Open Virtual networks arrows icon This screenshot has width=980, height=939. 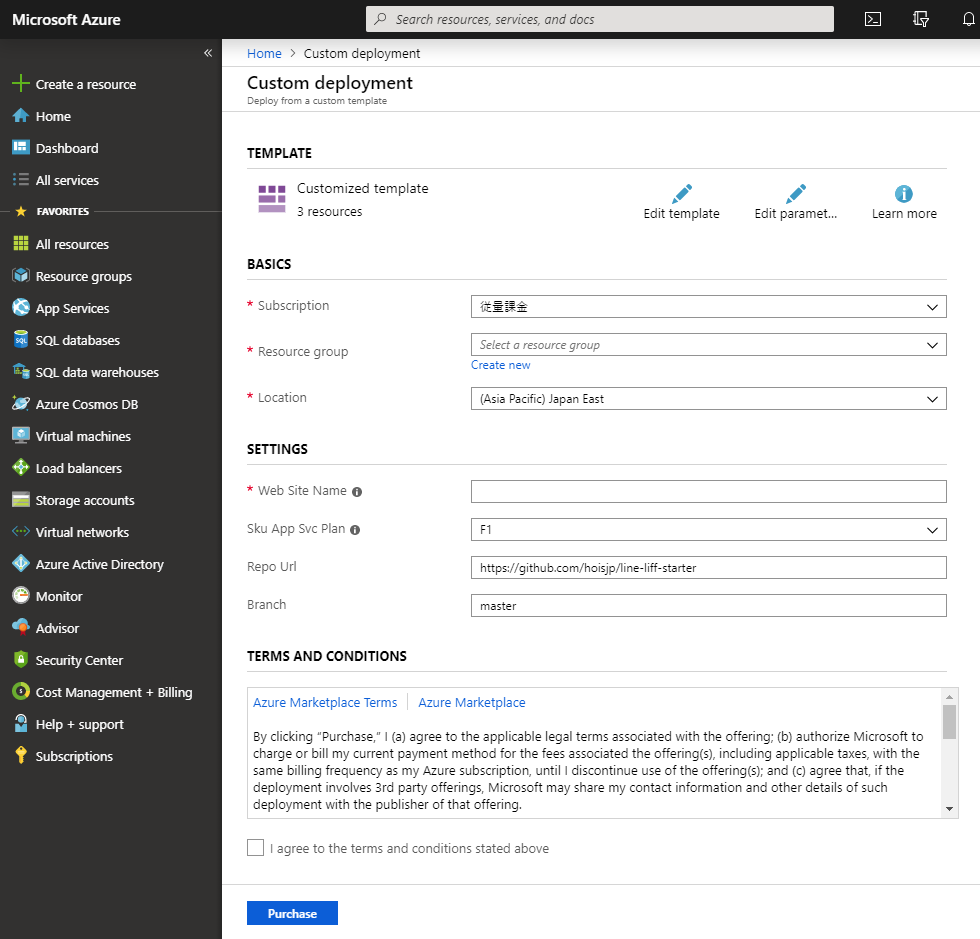coord(21,531)
